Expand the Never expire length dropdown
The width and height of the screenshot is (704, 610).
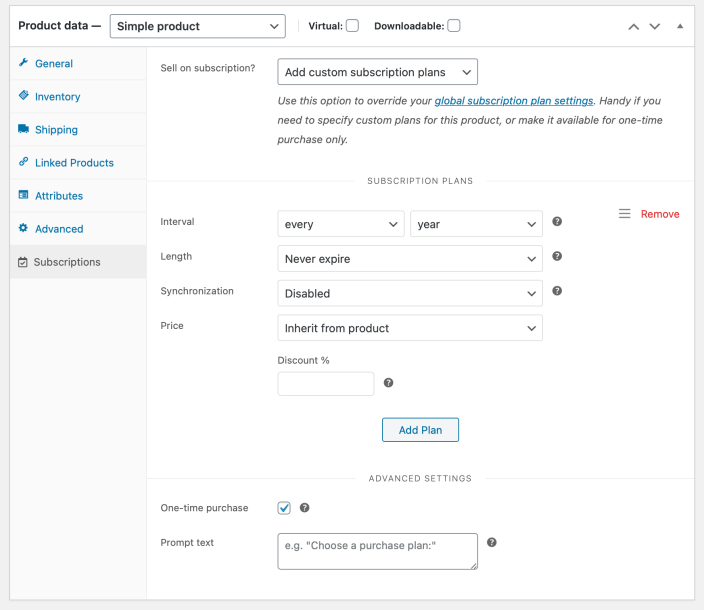tap(409, 259)
